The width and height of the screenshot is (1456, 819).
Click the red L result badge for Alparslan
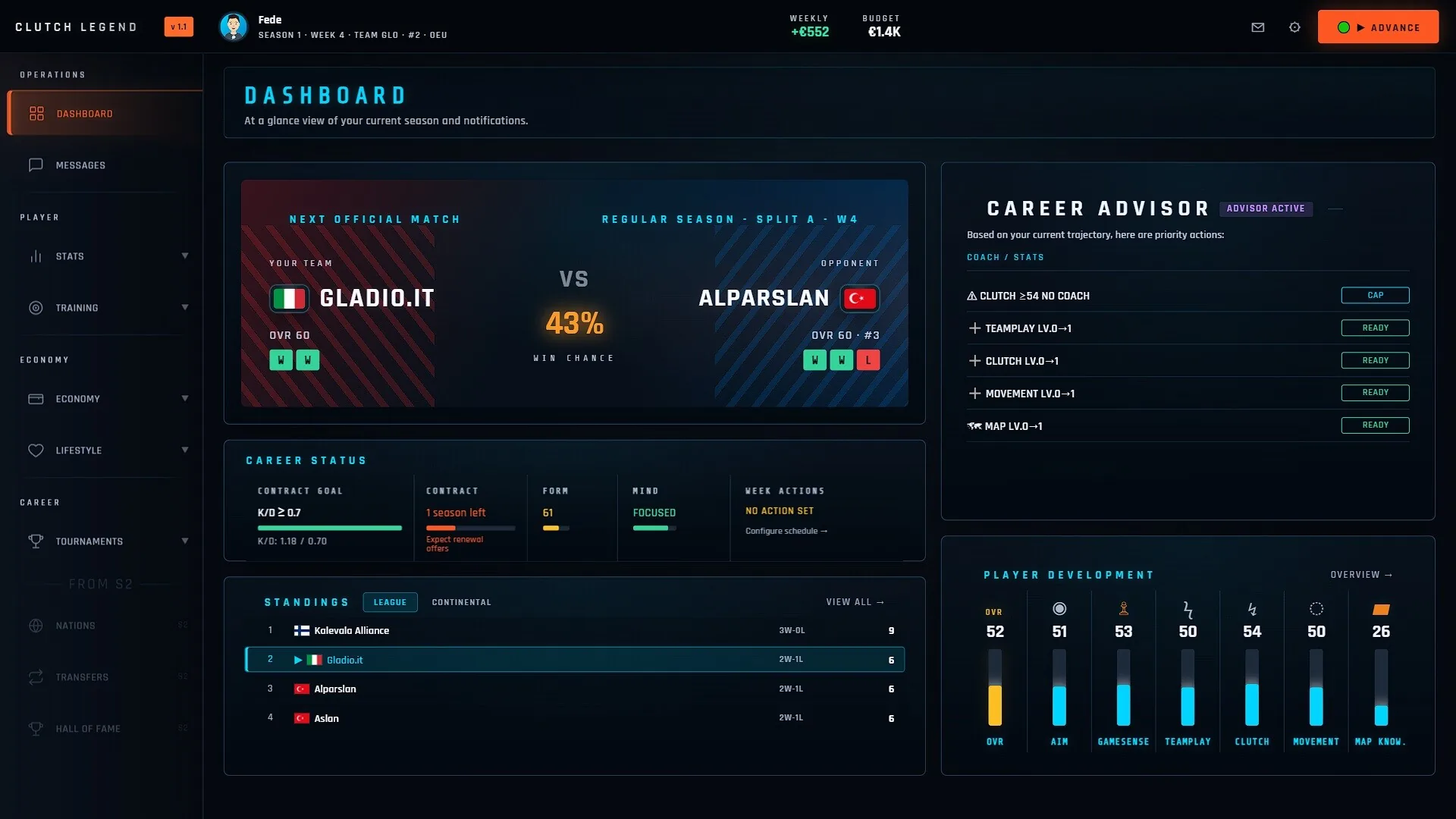tap(868, 360)
